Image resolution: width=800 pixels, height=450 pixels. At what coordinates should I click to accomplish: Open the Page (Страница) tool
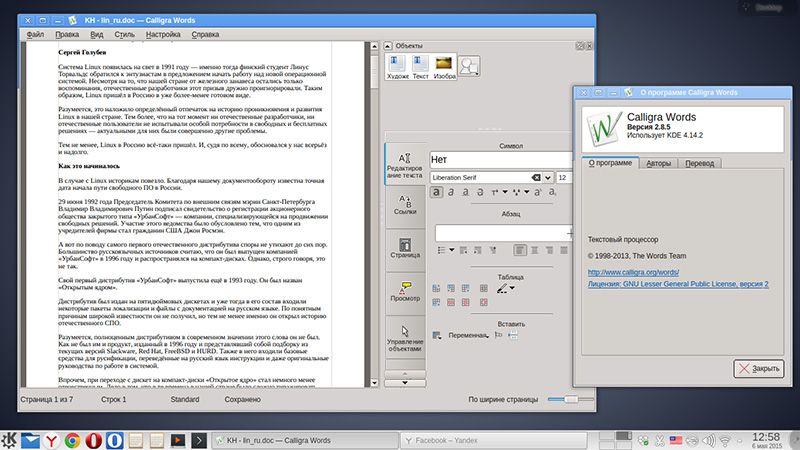(405, 248)
